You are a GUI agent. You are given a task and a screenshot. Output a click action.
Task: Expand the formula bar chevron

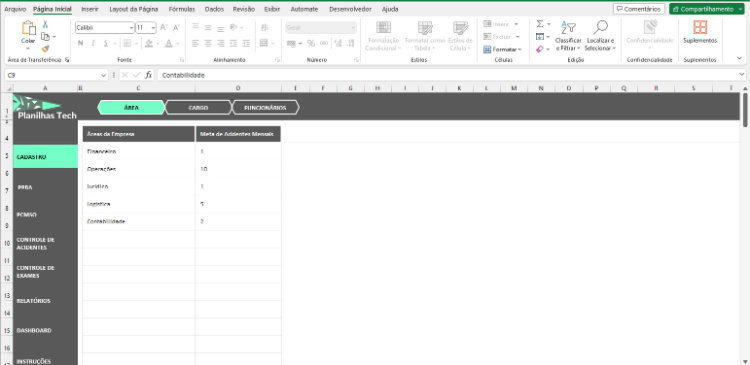tap(741, 75)
